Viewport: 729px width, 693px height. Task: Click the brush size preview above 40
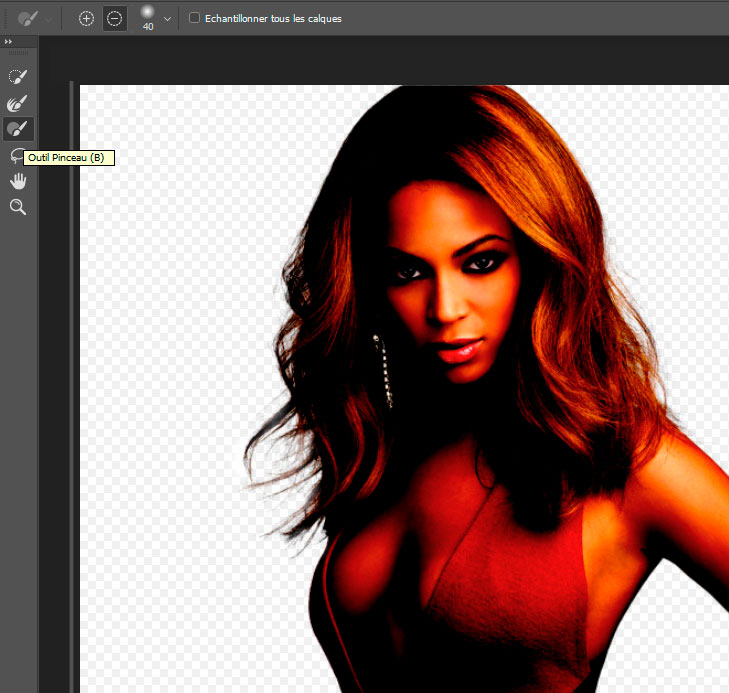point(147,11)
